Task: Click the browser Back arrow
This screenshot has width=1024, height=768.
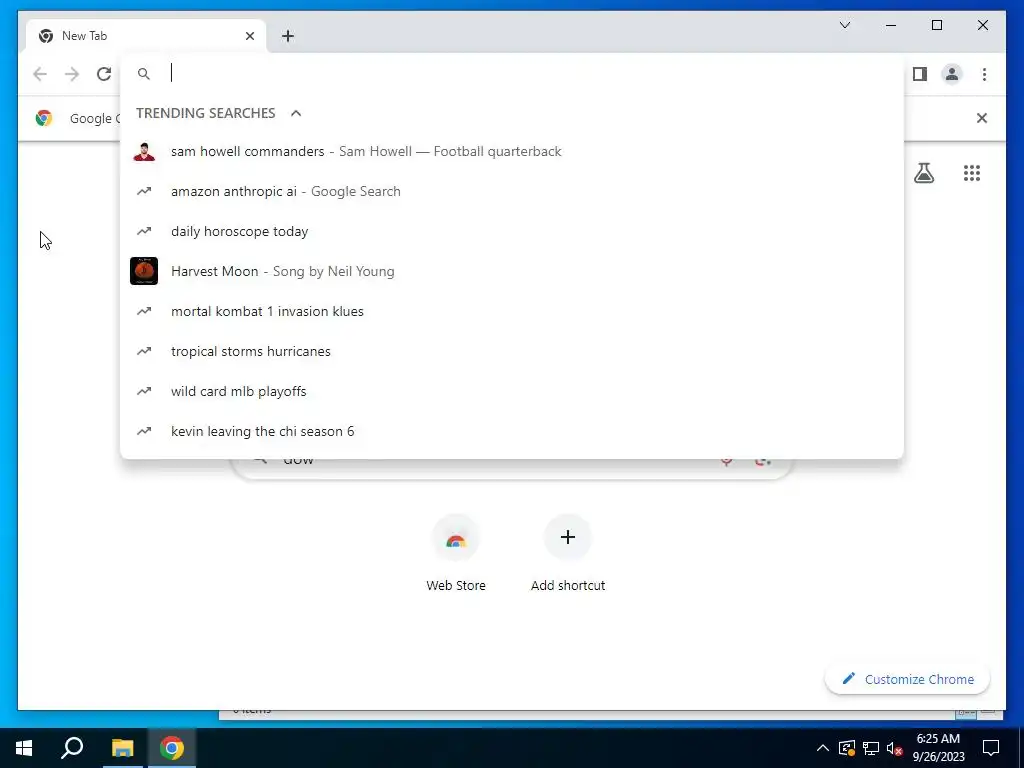Action: pyautogui.click(x=40, y=74)
